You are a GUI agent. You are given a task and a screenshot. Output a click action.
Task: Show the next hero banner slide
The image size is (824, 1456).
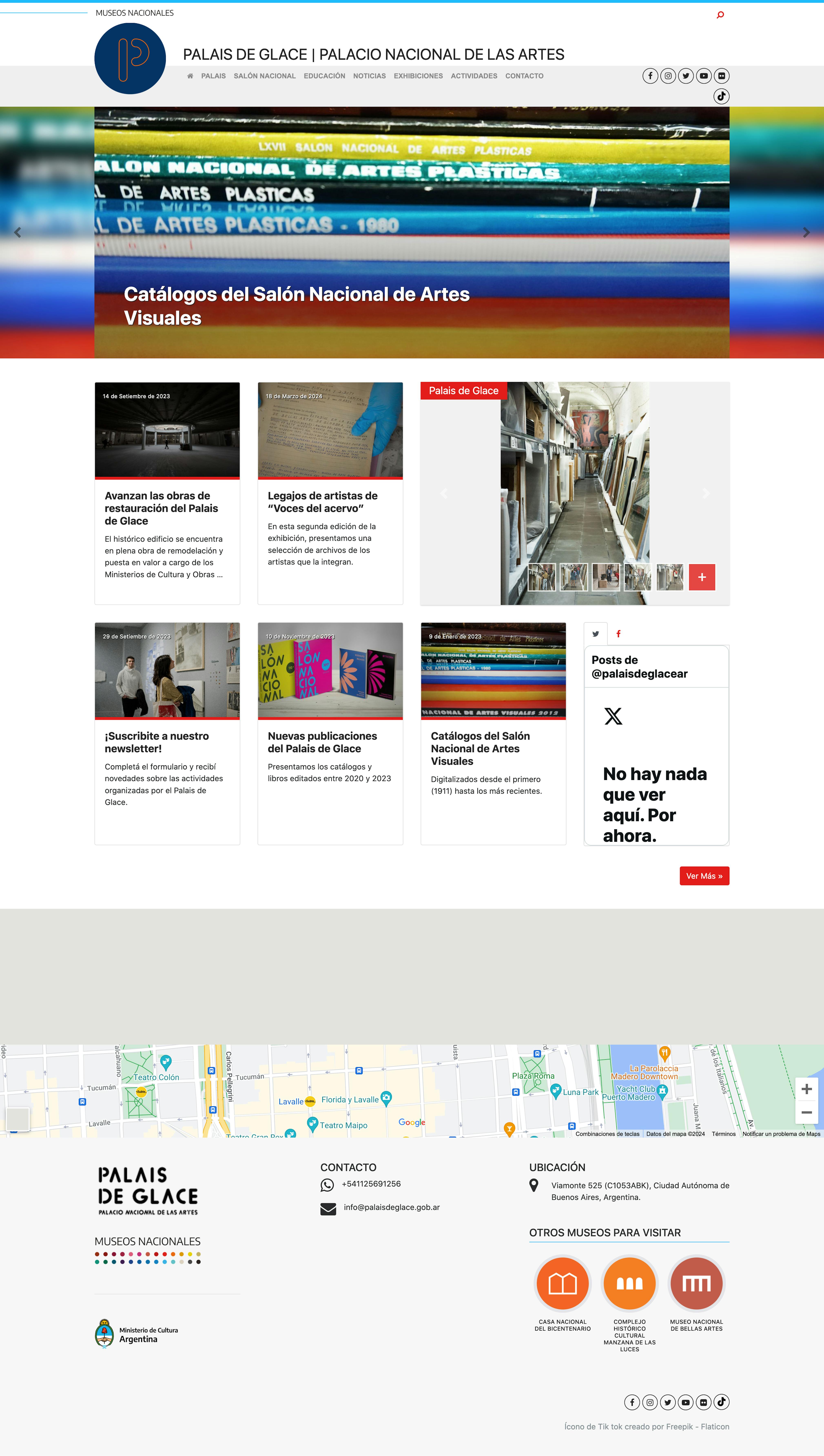[x=806, y=232]
